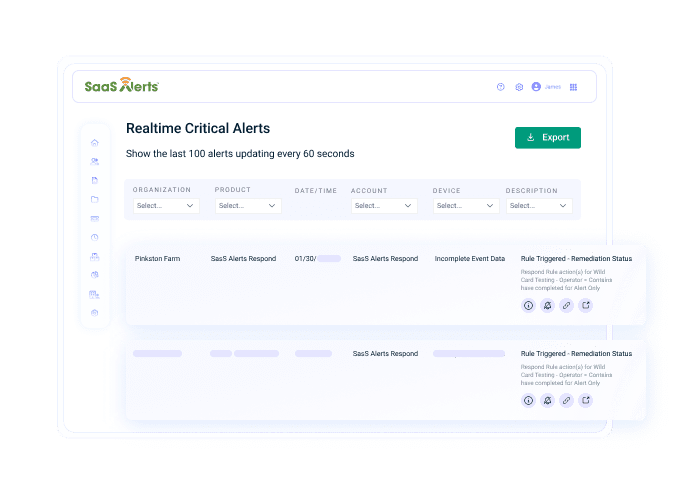View info for the Pinkston Farm alert
Image resolution: width=678 pixels, height=494 pixels.
[528, 305]
